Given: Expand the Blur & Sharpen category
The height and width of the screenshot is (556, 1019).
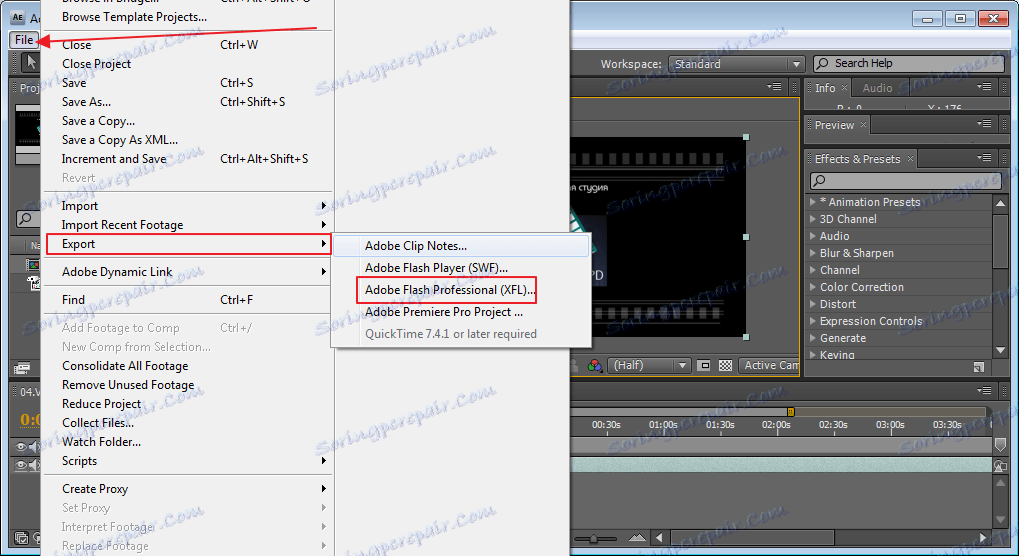Looking at the screenshot, I should (812, 253).
